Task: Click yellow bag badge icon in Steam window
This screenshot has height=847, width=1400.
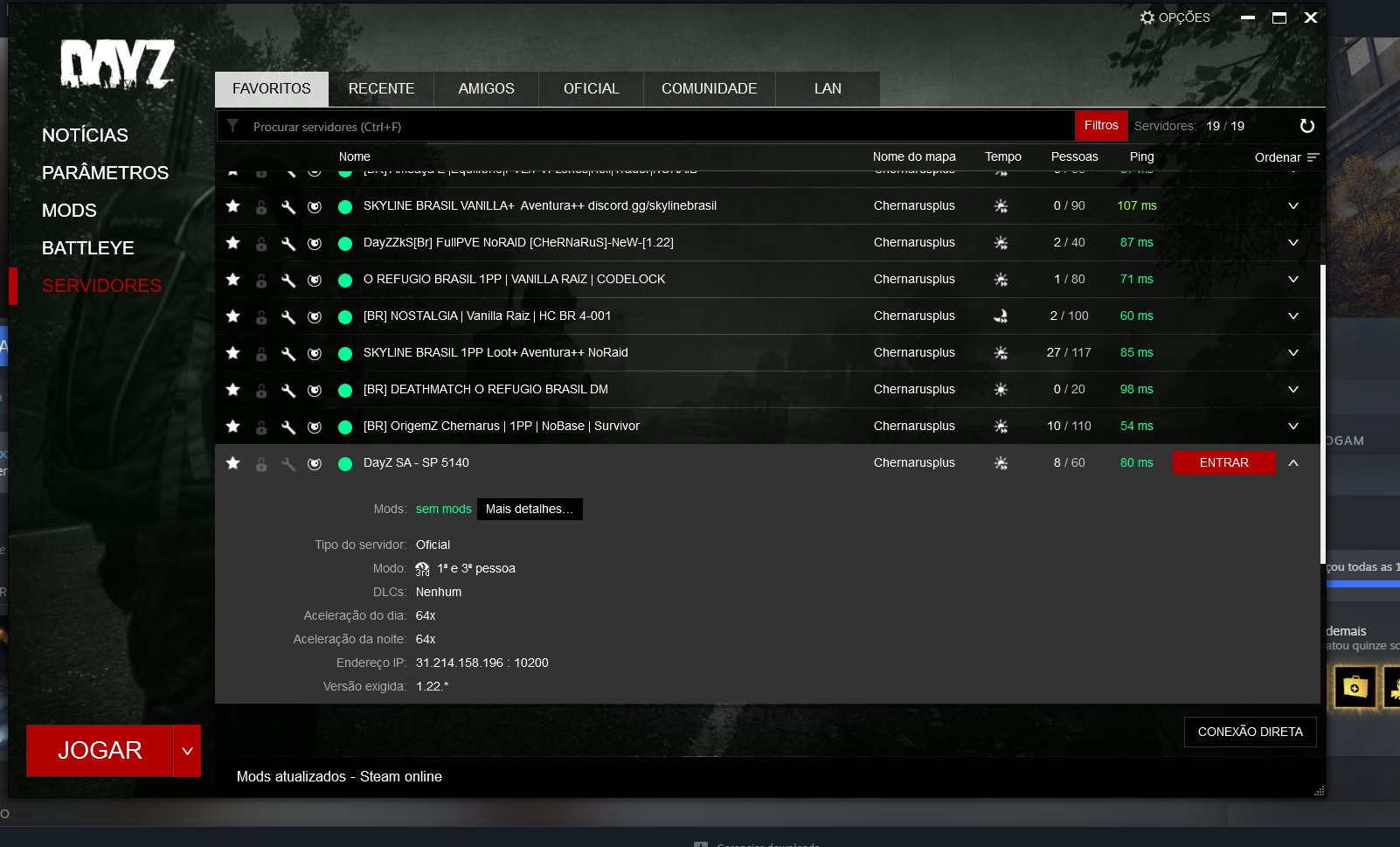Action: [x=1354, y=687]
